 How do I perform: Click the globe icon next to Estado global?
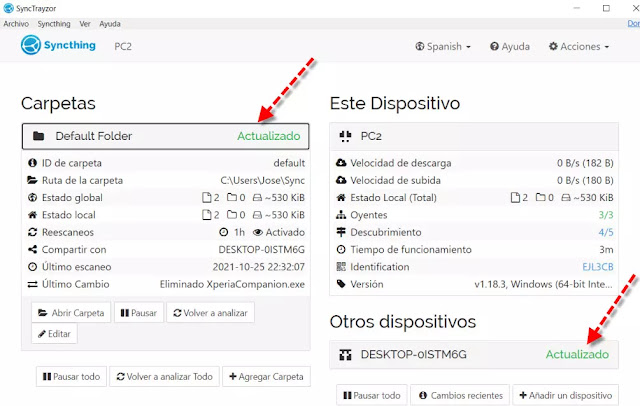click(x=32, y=197)
